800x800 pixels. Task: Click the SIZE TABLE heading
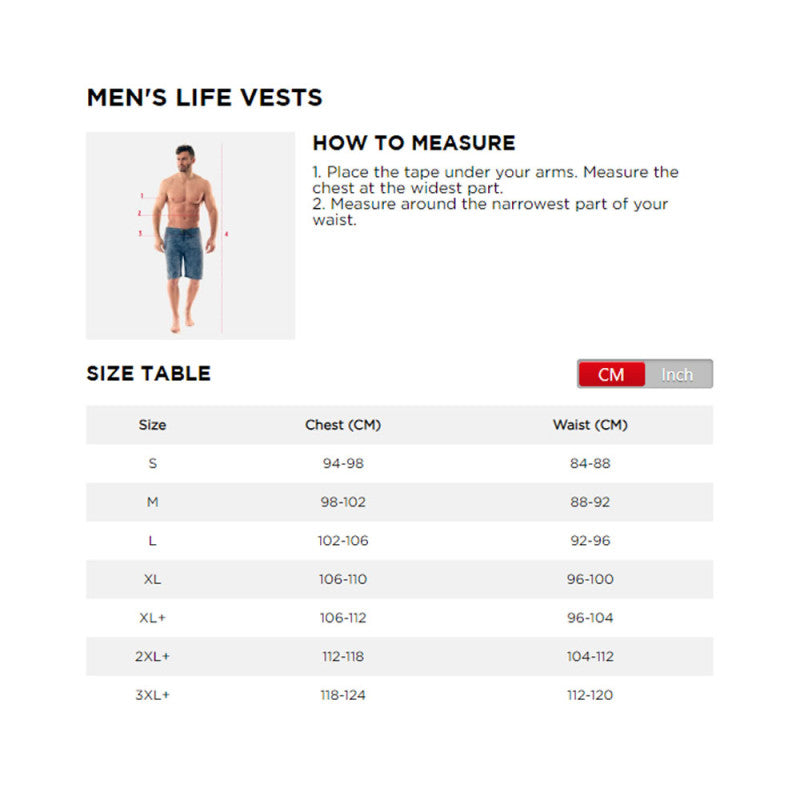tap(148, 374)
